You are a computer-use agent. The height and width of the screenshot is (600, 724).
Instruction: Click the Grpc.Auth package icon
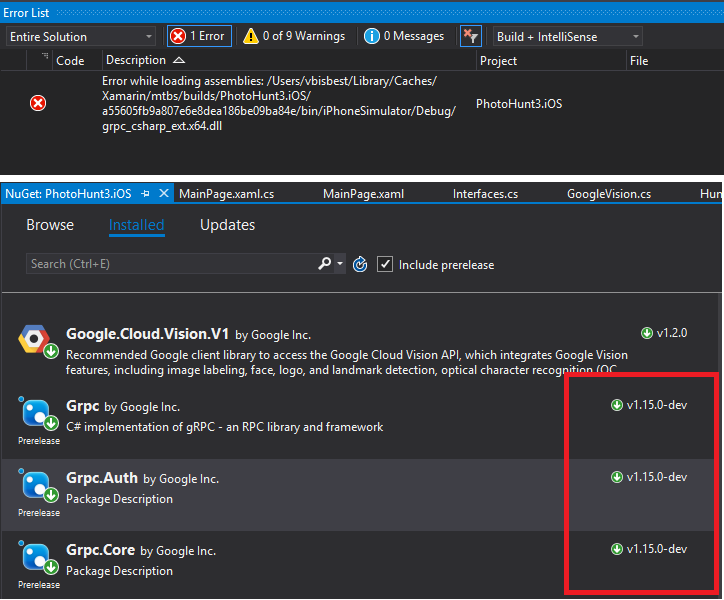click(38, 486)
